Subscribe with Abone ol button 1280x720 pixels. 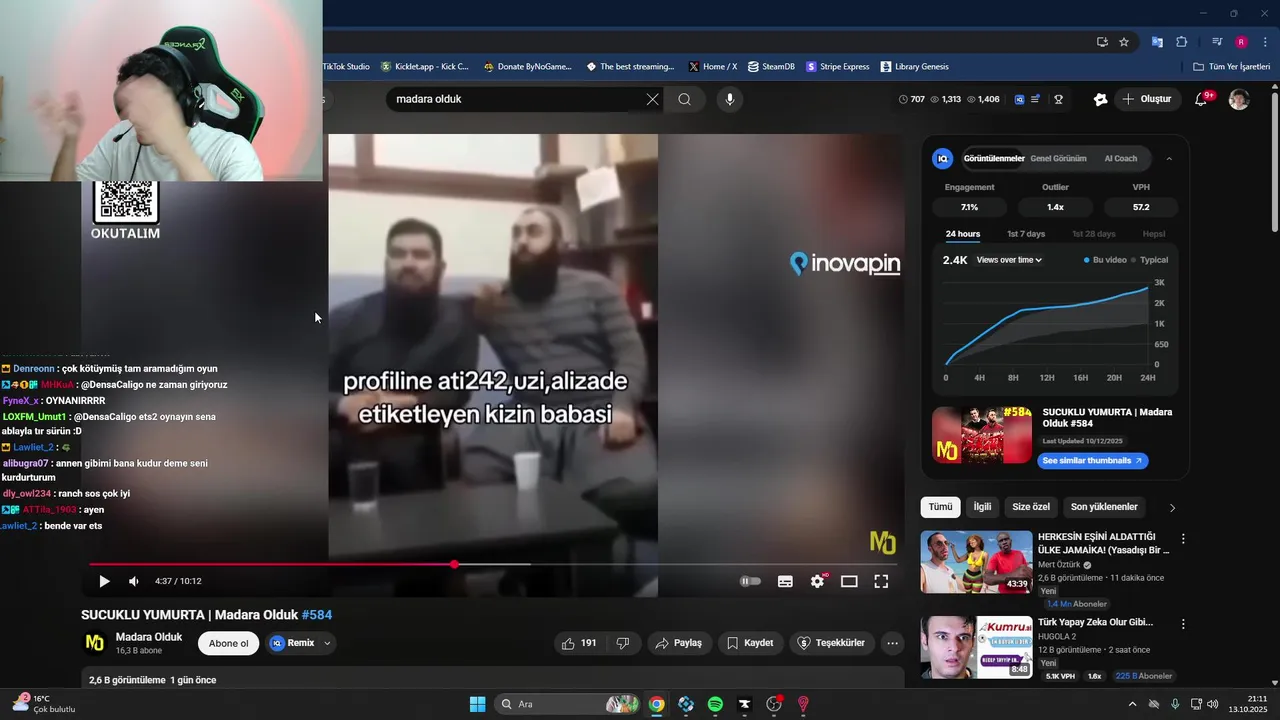click(x=228, y=643)
